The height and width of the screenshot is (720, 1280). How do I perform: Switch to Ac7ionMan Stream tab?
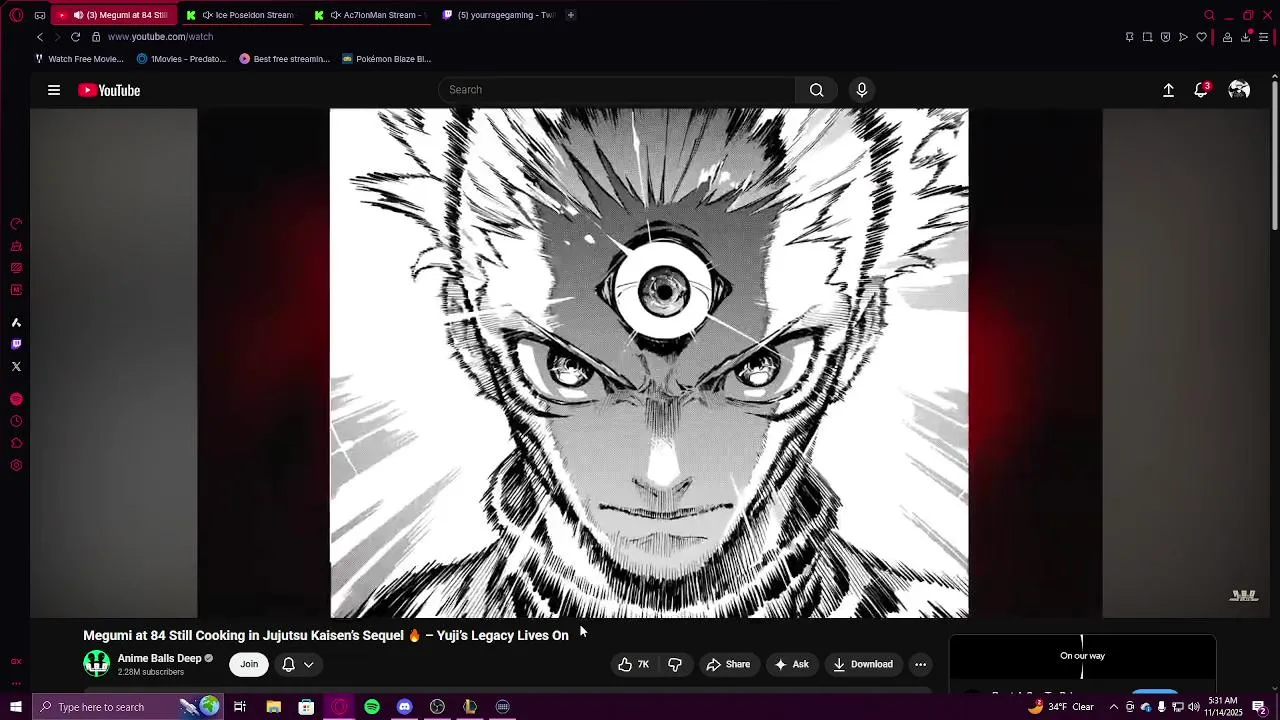point(369,15)
